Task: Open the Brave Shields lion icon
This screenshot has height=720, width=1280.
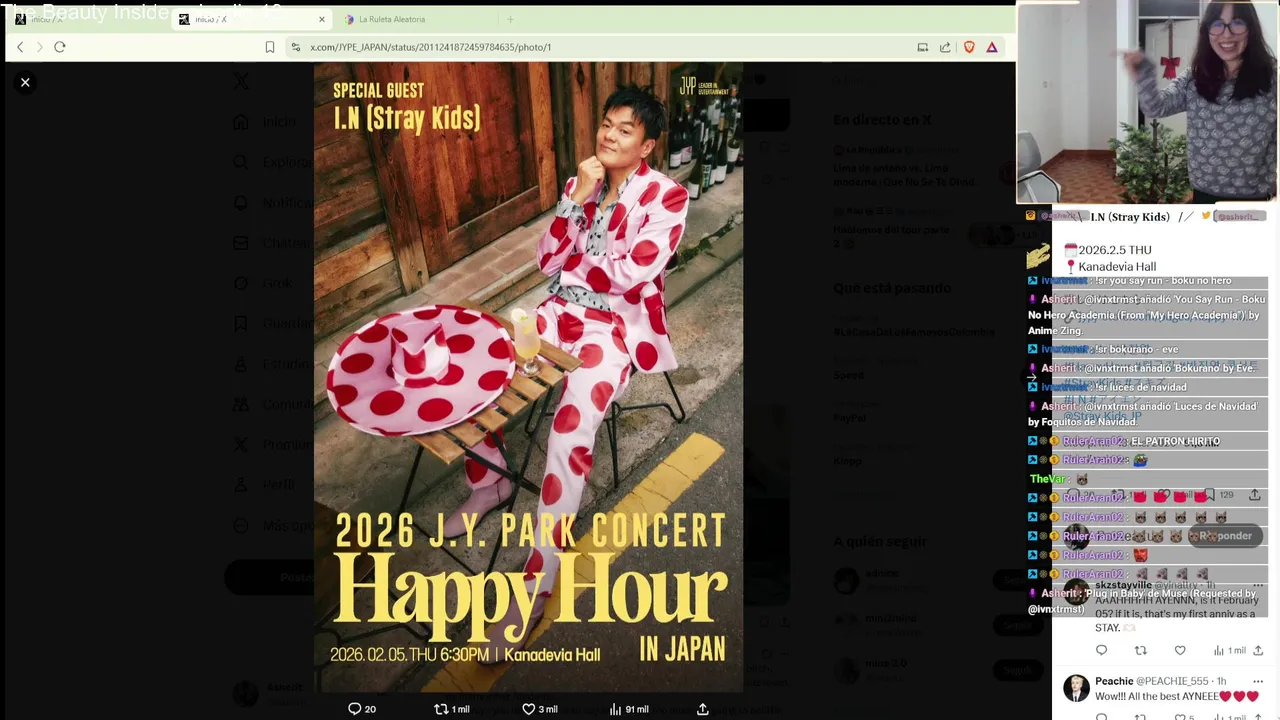Action: pyautogui.click(x=969, y=47)
